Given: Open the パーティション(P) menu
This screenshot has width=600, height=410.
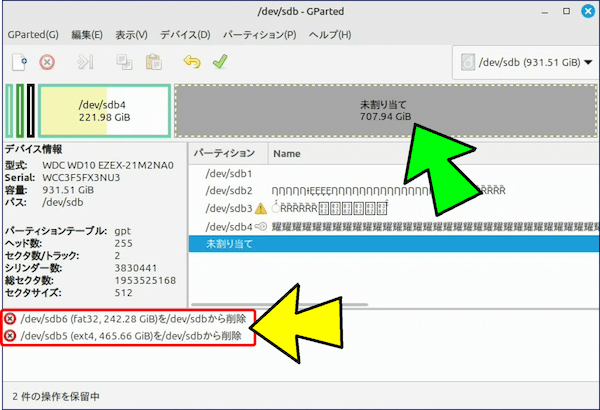Looking at the screenshot, I should [x=258, y=35].
